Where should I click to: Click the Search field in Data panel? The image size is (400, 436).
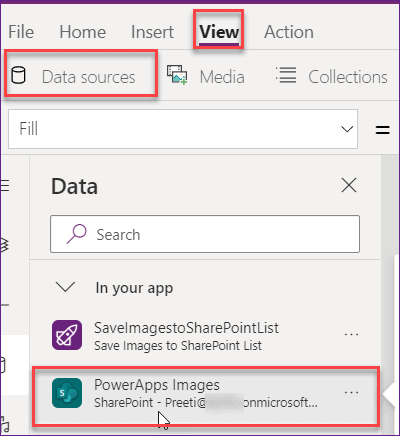click(x=205, y=234)
